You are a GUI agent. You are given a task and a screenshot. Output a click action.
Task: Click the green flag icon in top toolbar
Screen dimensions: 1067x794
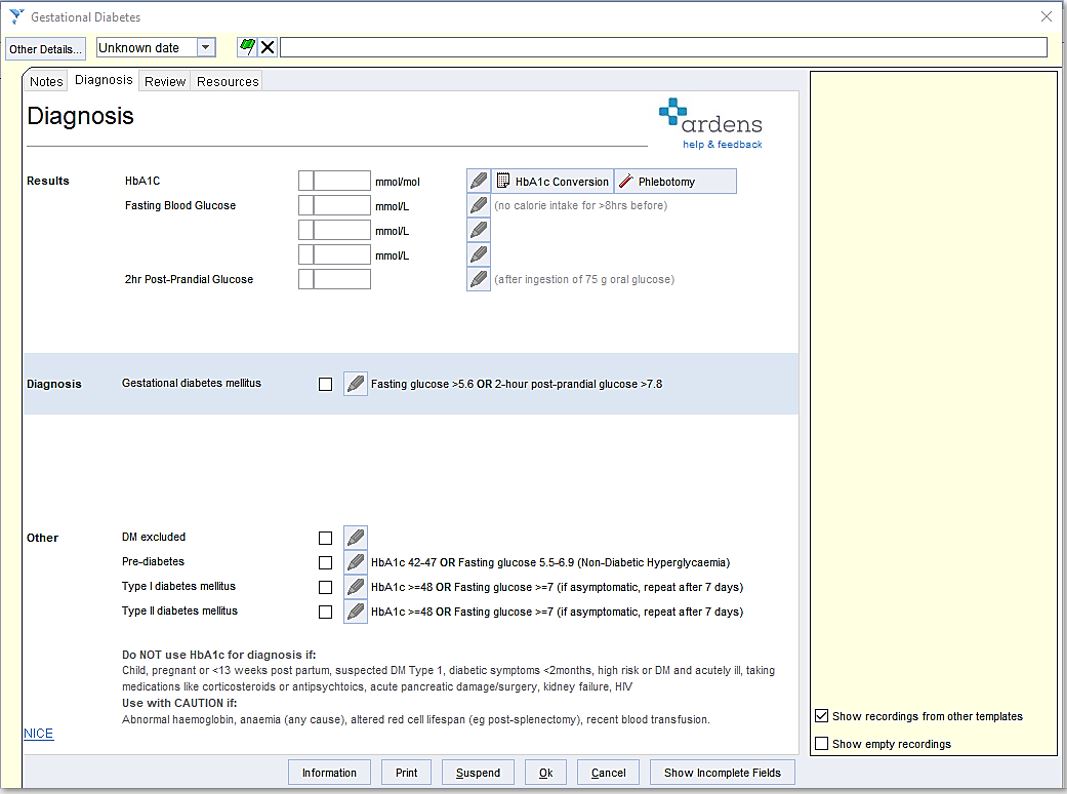(x=247, y=47)
